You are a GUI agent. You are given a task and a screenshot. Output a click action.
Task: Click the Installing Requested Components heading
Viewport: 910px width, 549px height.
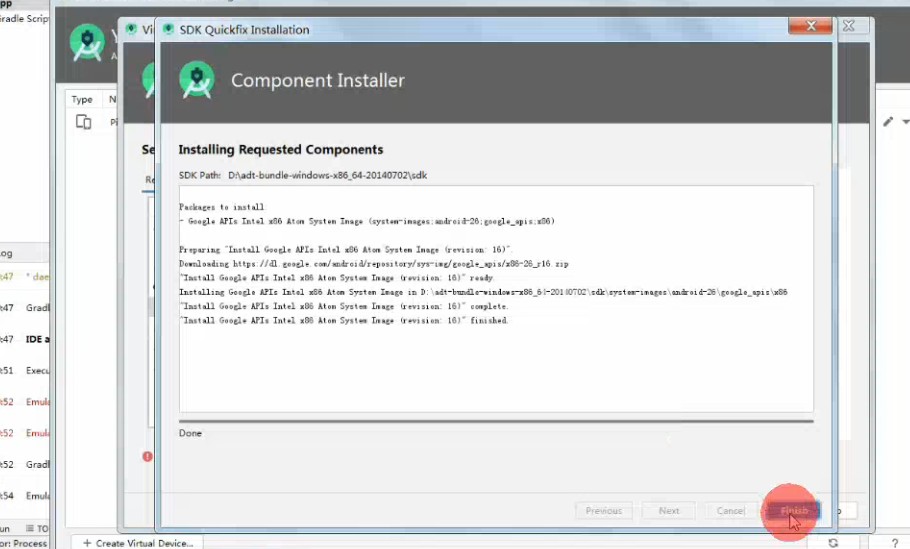pos(281,150)
